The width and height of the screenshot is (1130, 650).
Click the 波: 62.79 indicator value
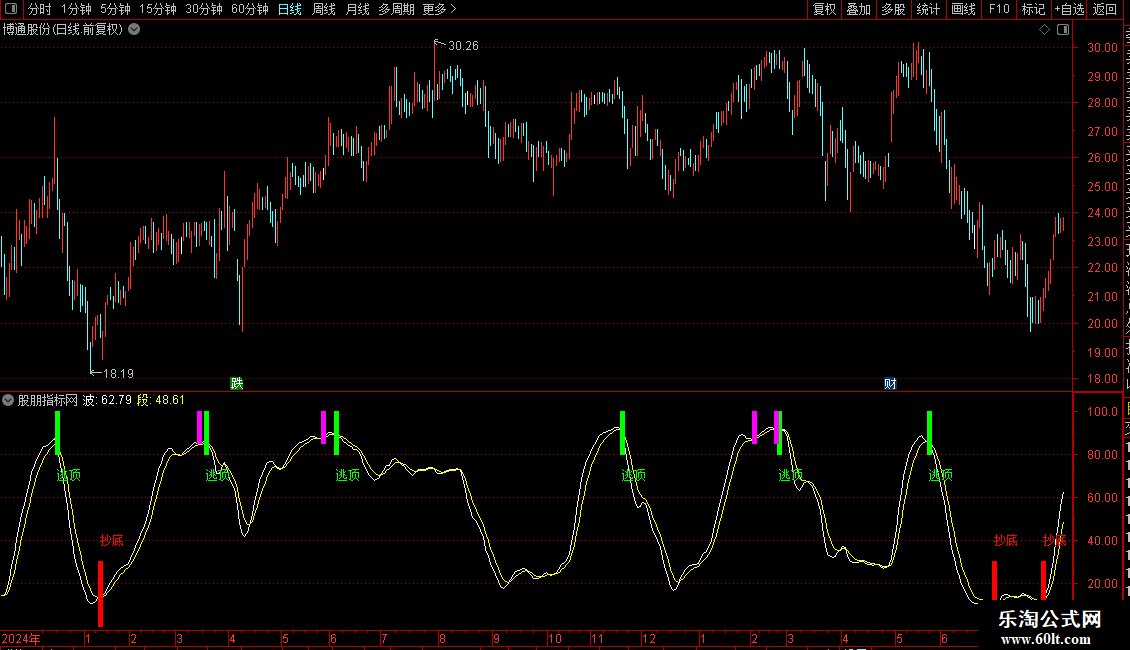pyautogui.click(x=107, y=400)
